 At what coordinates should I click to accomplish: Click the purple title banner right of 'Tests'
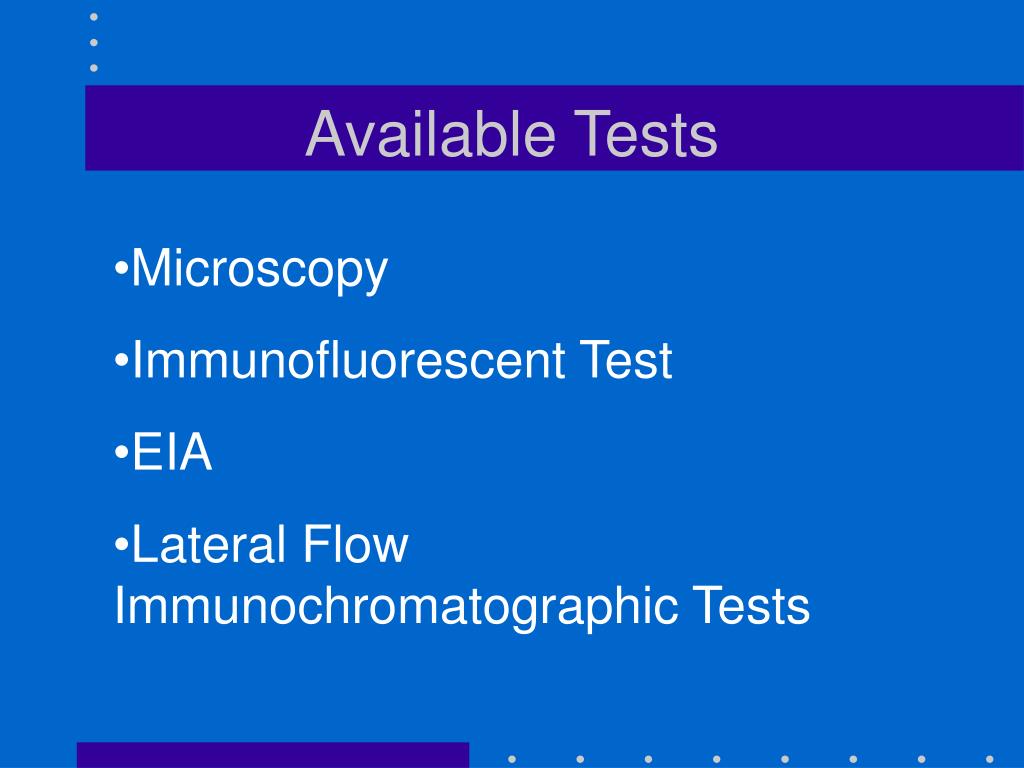[871, 128]
